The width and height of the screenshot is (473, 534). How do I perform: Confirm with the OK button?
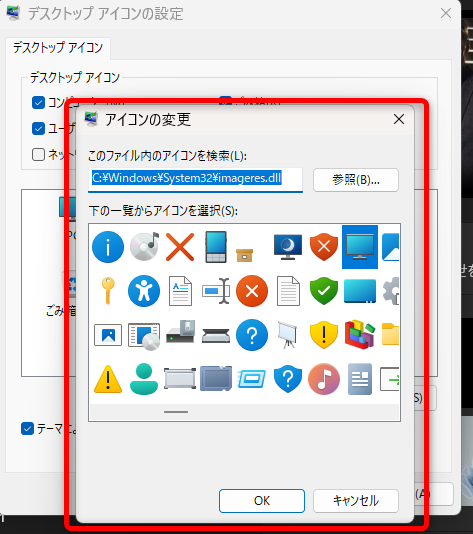[262, 501]
